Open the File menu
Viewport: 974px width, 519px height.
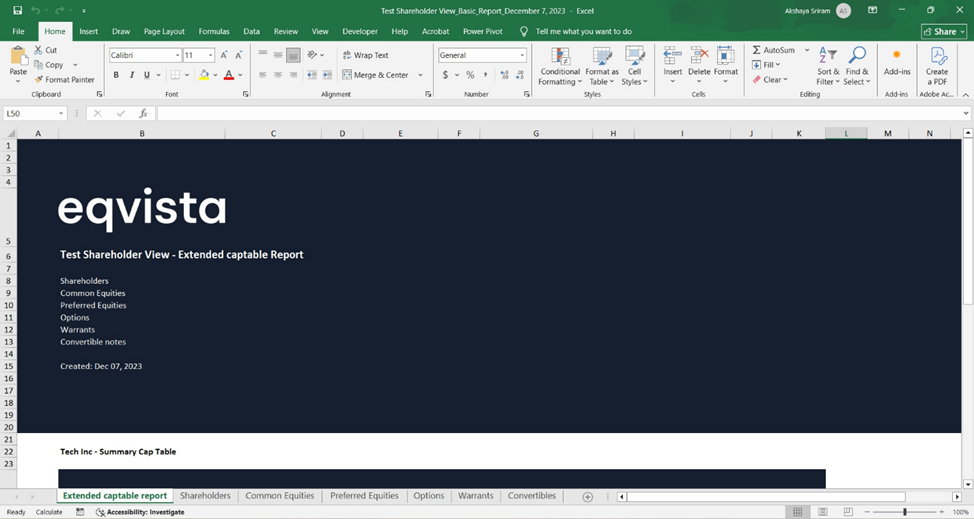click(19, 31)
